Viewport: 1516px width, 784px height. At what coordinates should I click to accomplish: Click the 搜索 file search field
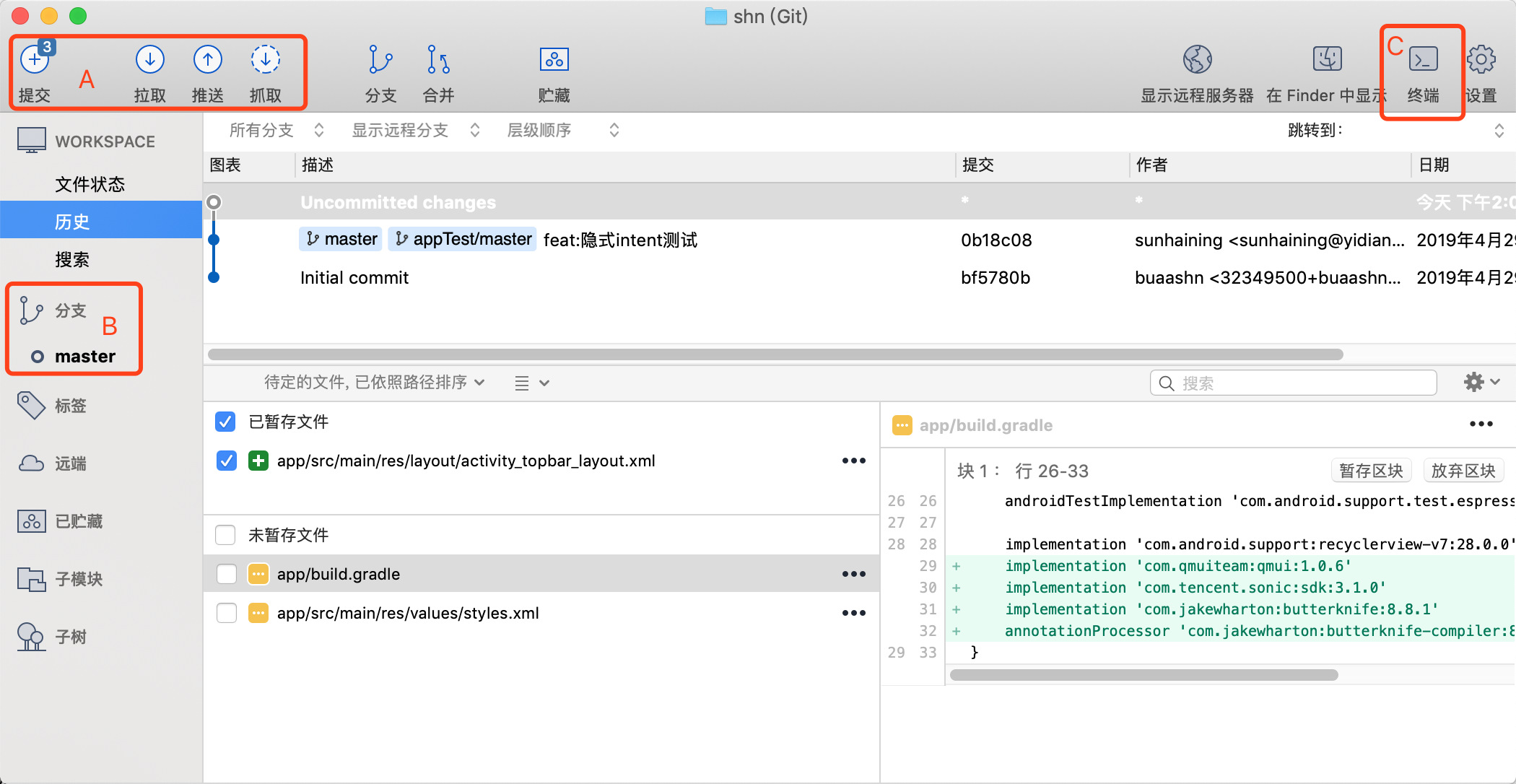point(1293,383)
